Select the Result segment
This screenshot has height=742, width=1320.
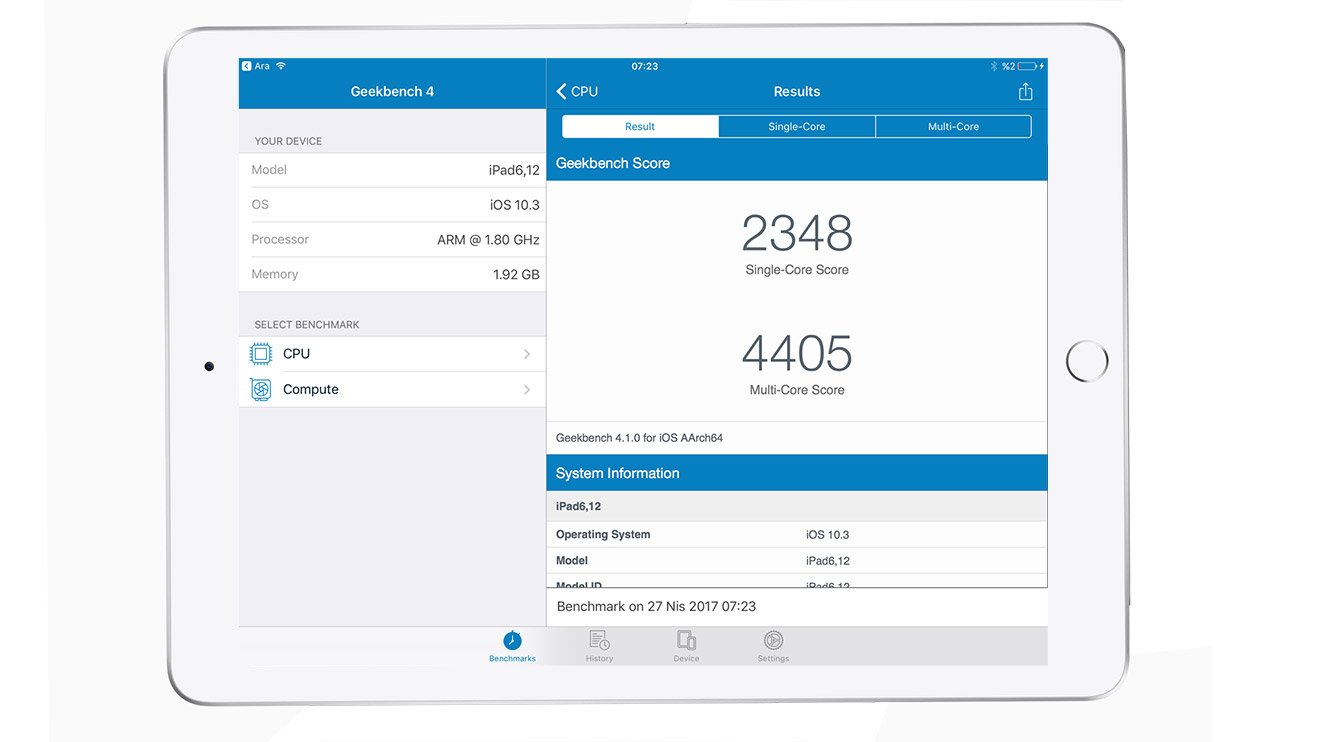pyautogui.click(x=640, y=127)
